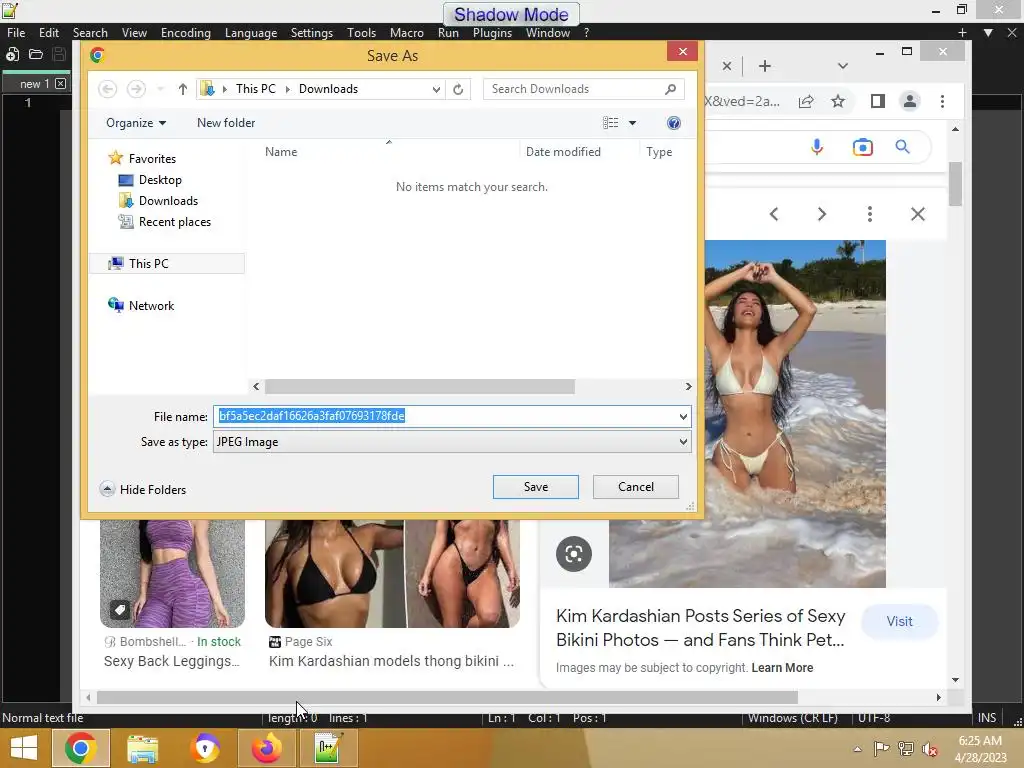Close the image preview panel X

click(x=918, y=214)
